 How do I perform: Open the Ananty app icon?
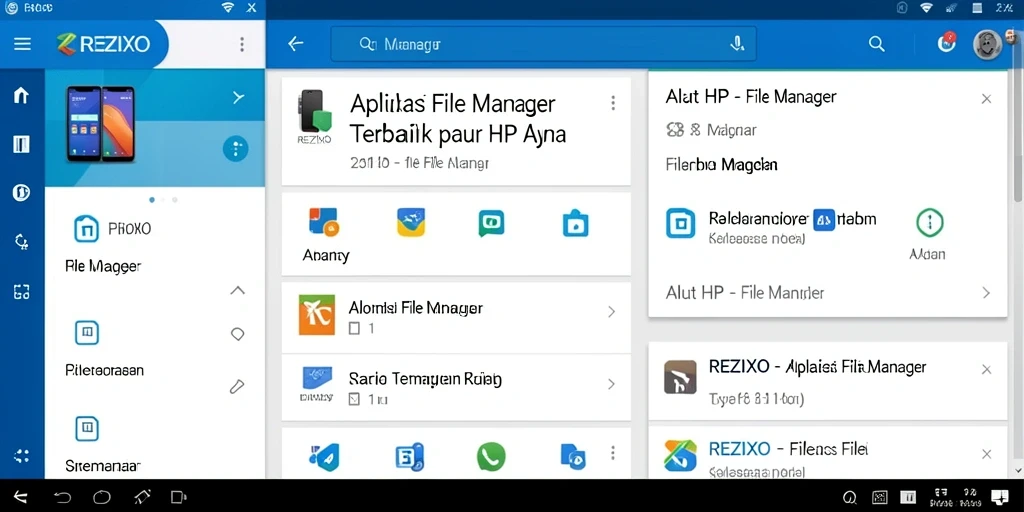pos(323,222)
